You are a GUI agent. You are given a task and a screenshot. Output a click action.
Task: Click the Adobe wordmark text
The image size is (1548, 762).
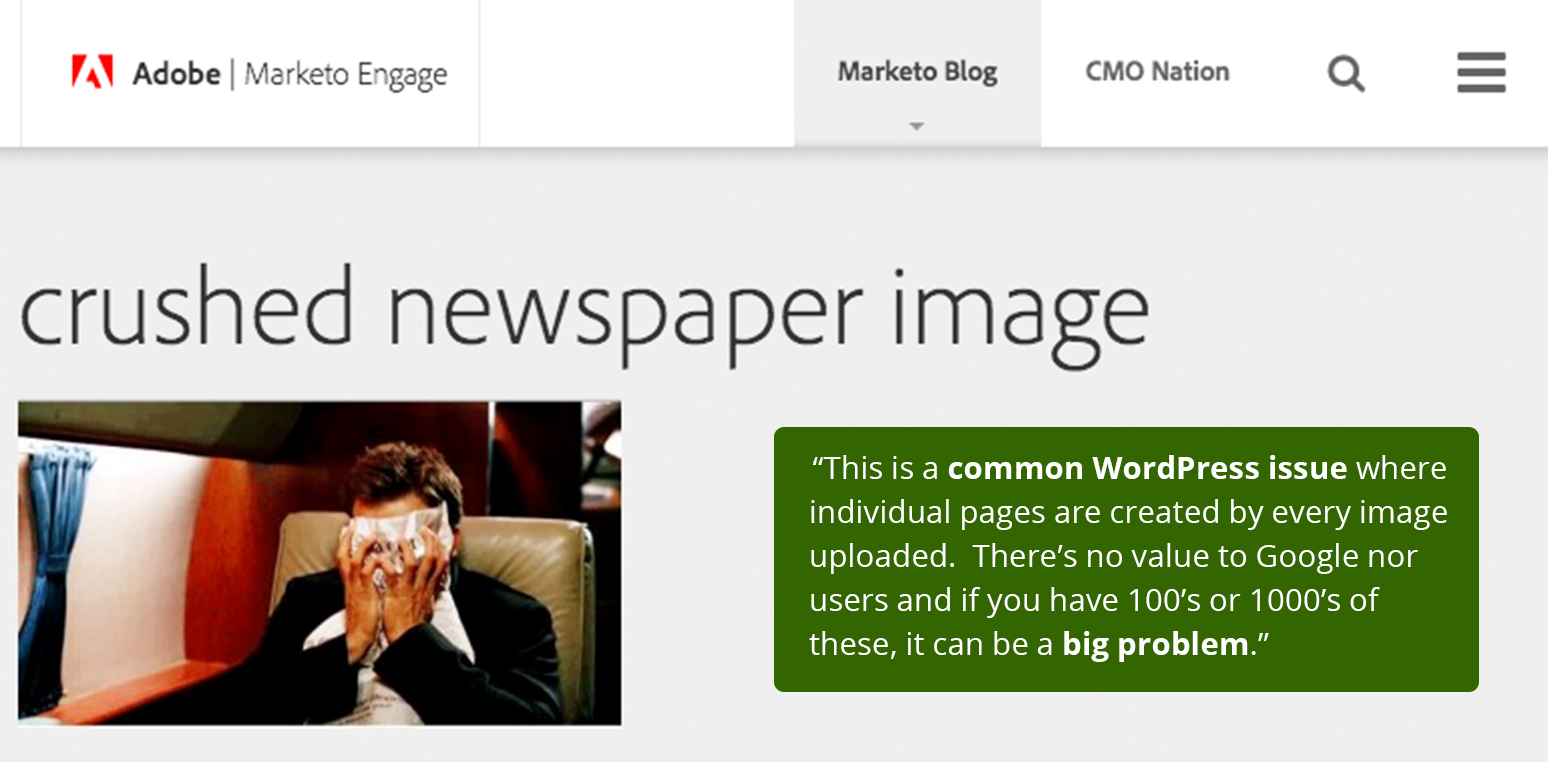(176, 73)
